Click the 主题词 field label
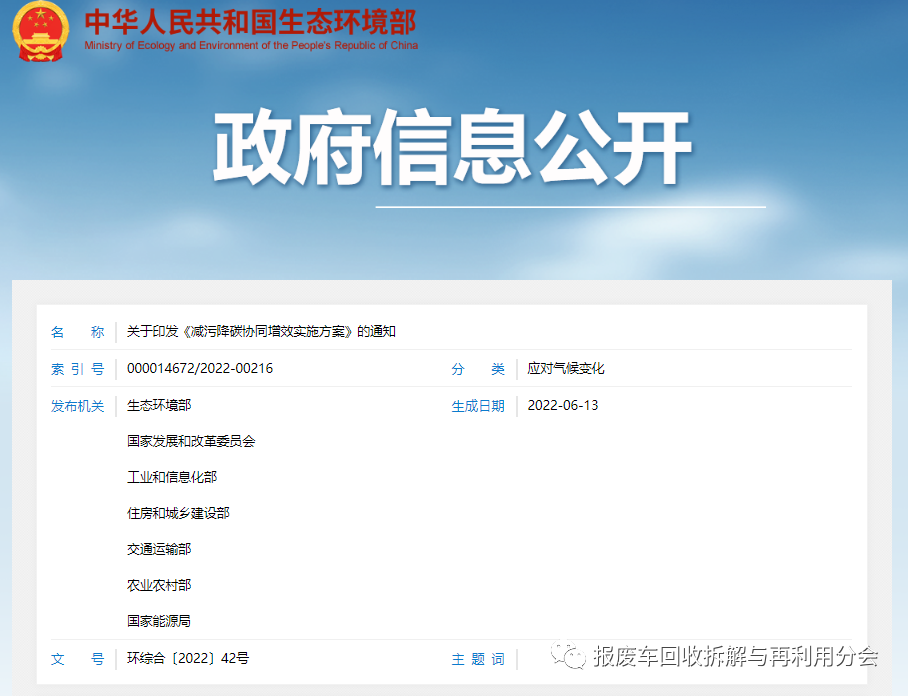 (x=478, y=659)
